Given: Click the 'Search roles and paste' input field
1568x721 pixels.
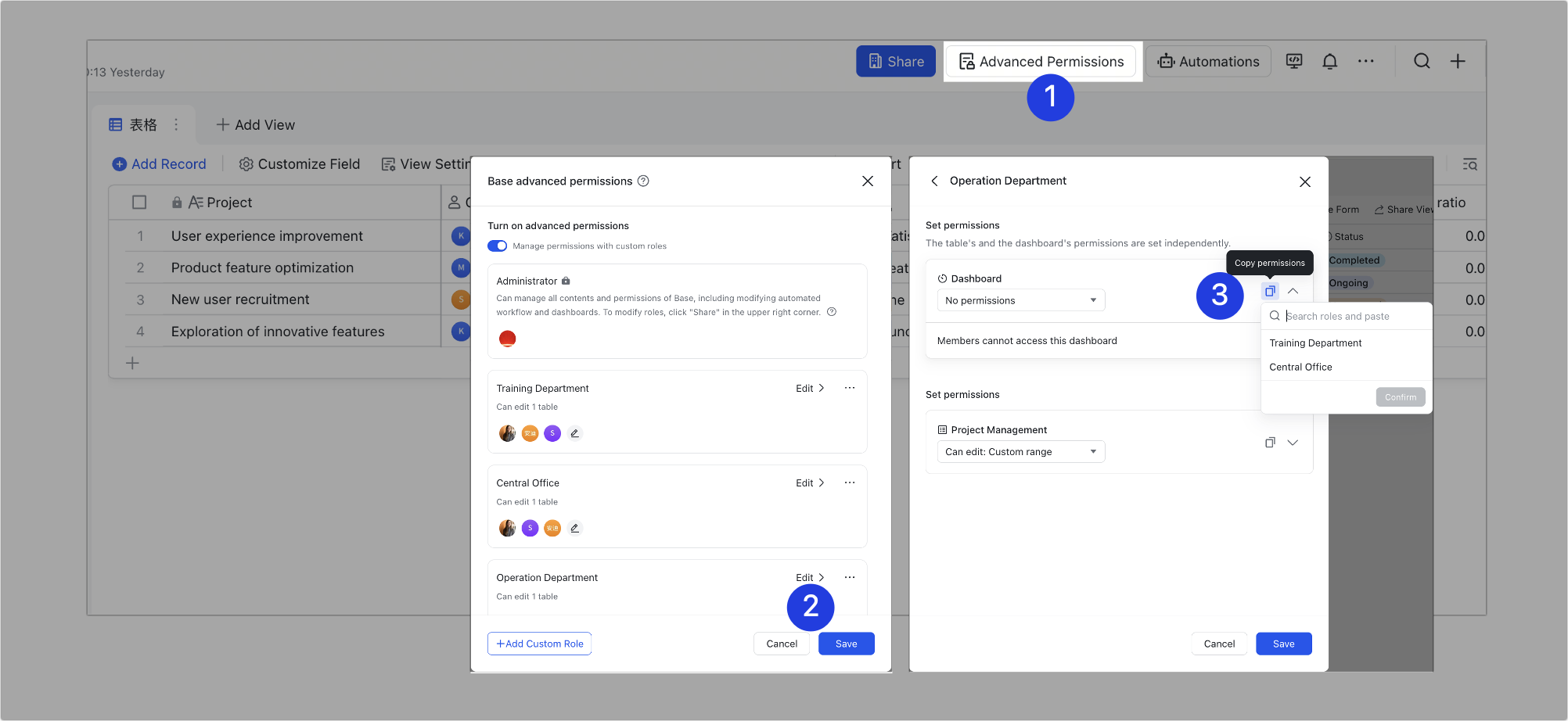Looking at the screenshot, I should [1354, 316].
